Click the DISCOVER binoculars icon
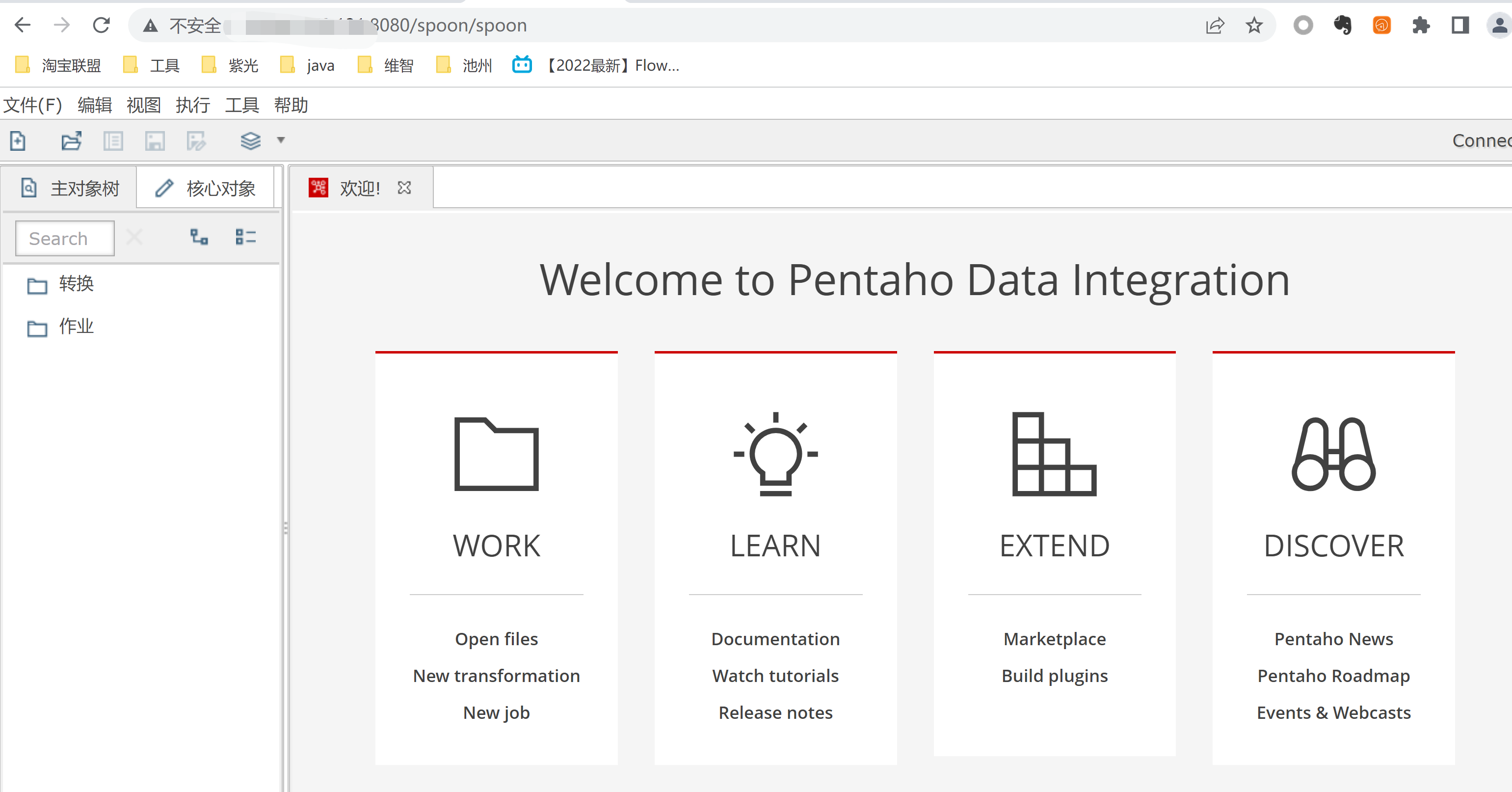 tap(1333, 454)
